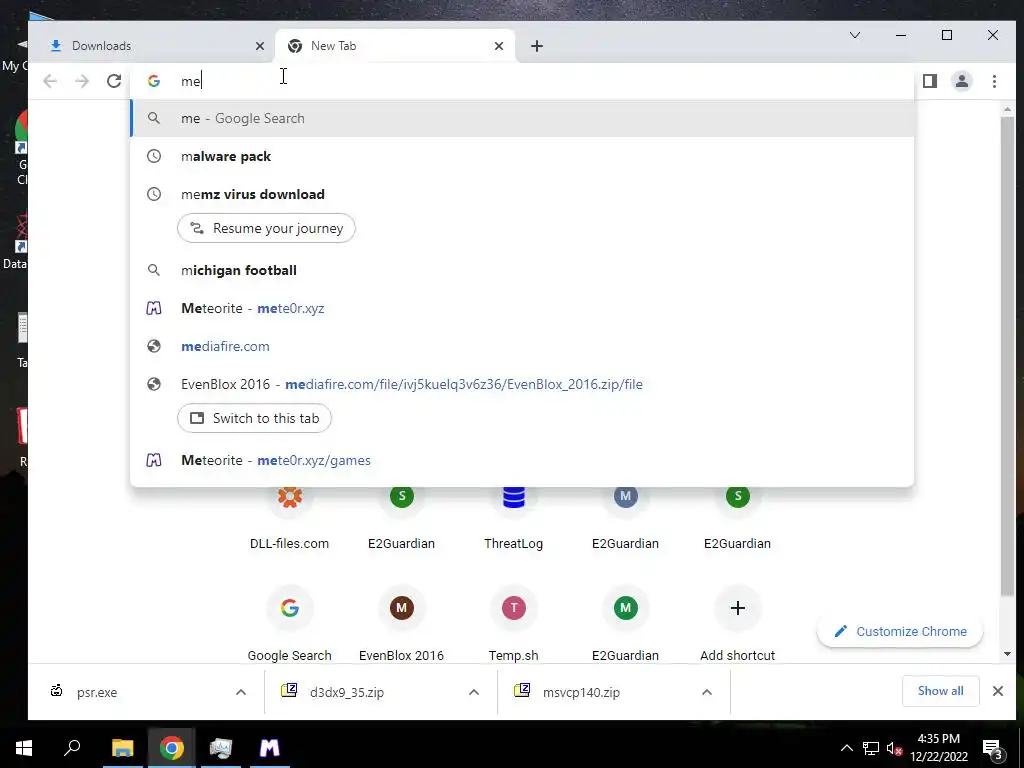Viewport: 1024px width, 768px height.
Task: Open mediafire.com suggestion
Action: (x=522, y=346)
